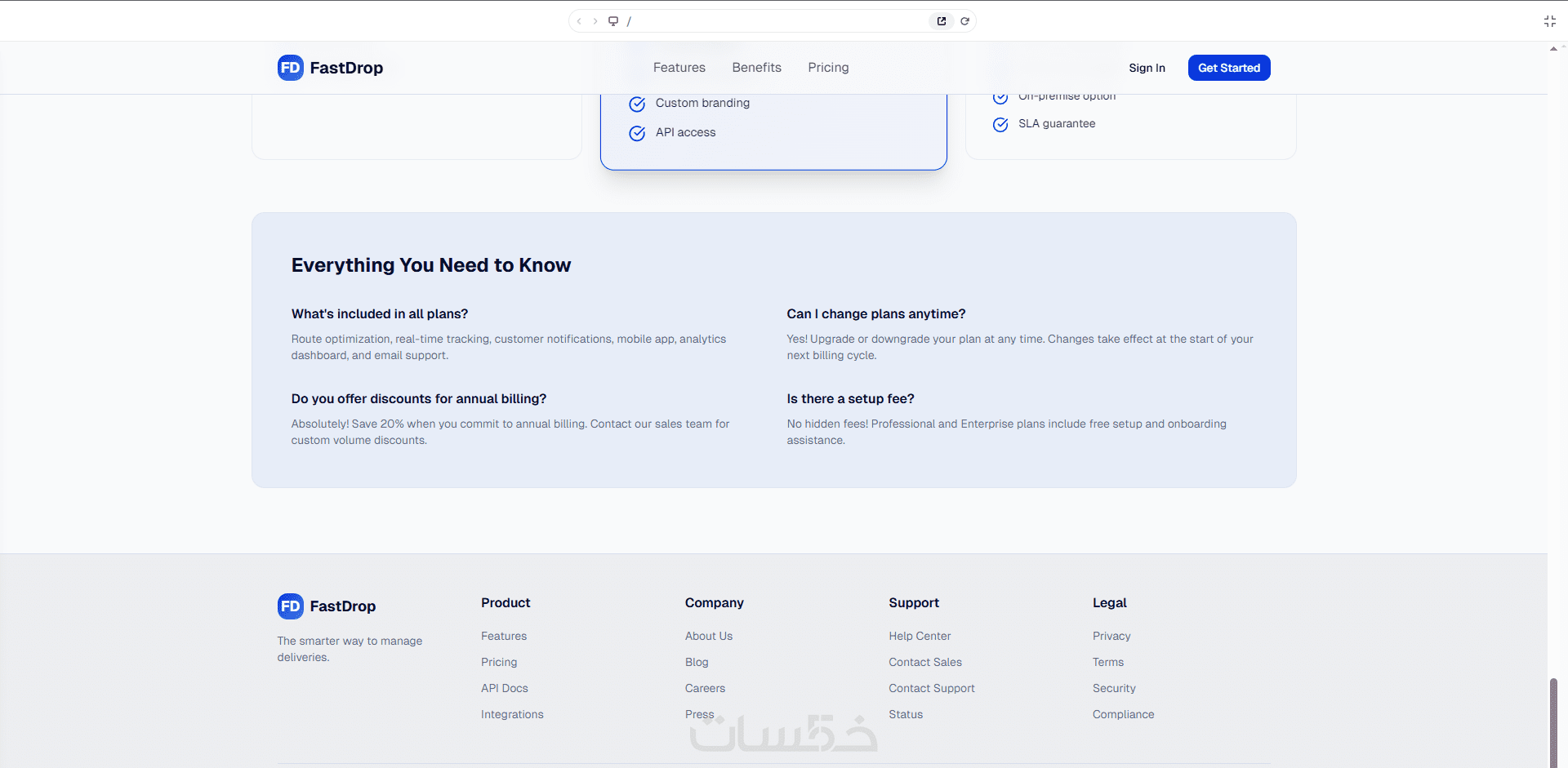Open the Terms footer link
The height and width of the screenshot is (768, 1568).
[1108, 662]
